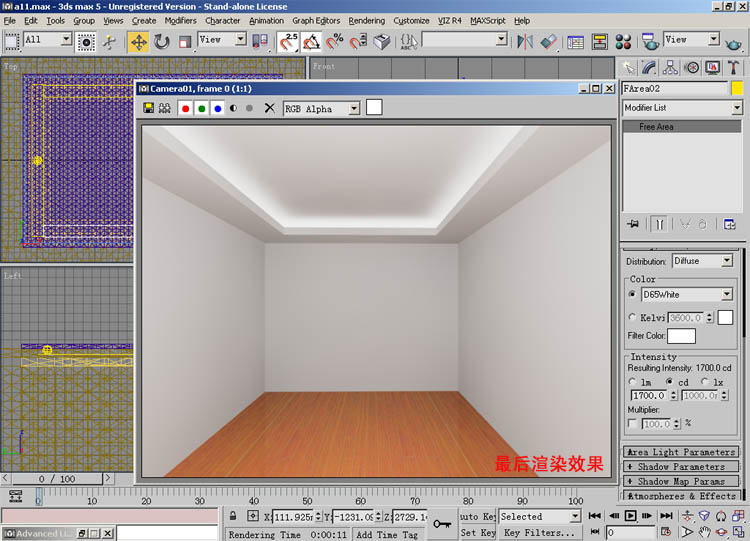This screenshot has height=541, width=750.
Task: Open the Modifiers menu
Action: coord(180,20)
